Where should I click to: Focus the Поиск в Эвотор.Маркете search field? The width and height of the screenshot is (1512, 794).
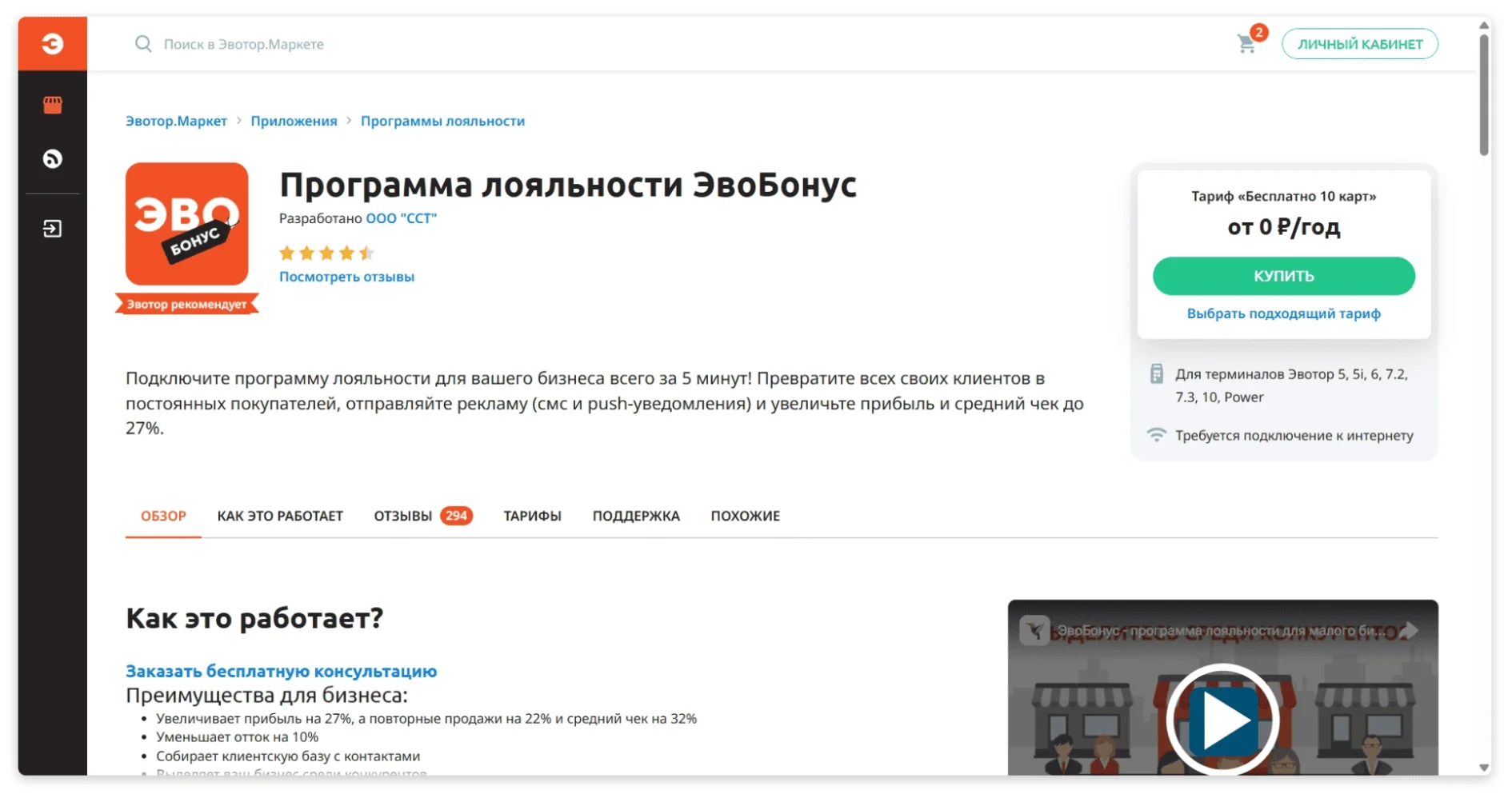tap(243, 44)
